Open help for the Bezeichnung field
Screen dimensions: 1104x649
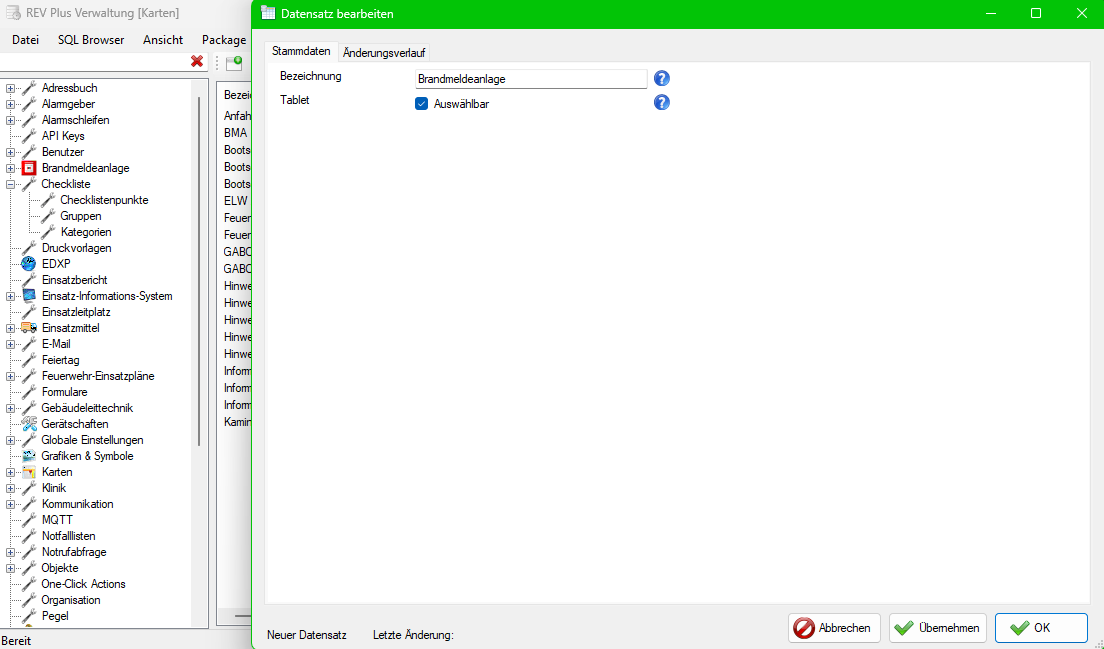coord(661,77)
